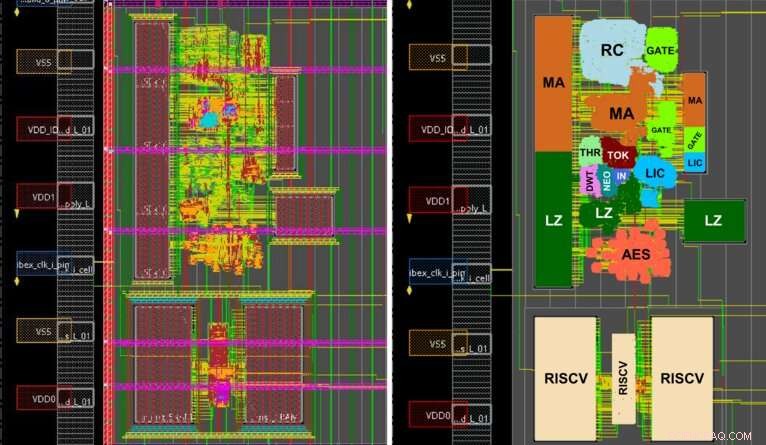Screen dimensions: 766x445
Task: Select the LZ rectangle at the far right
Action: pos(714,220)
